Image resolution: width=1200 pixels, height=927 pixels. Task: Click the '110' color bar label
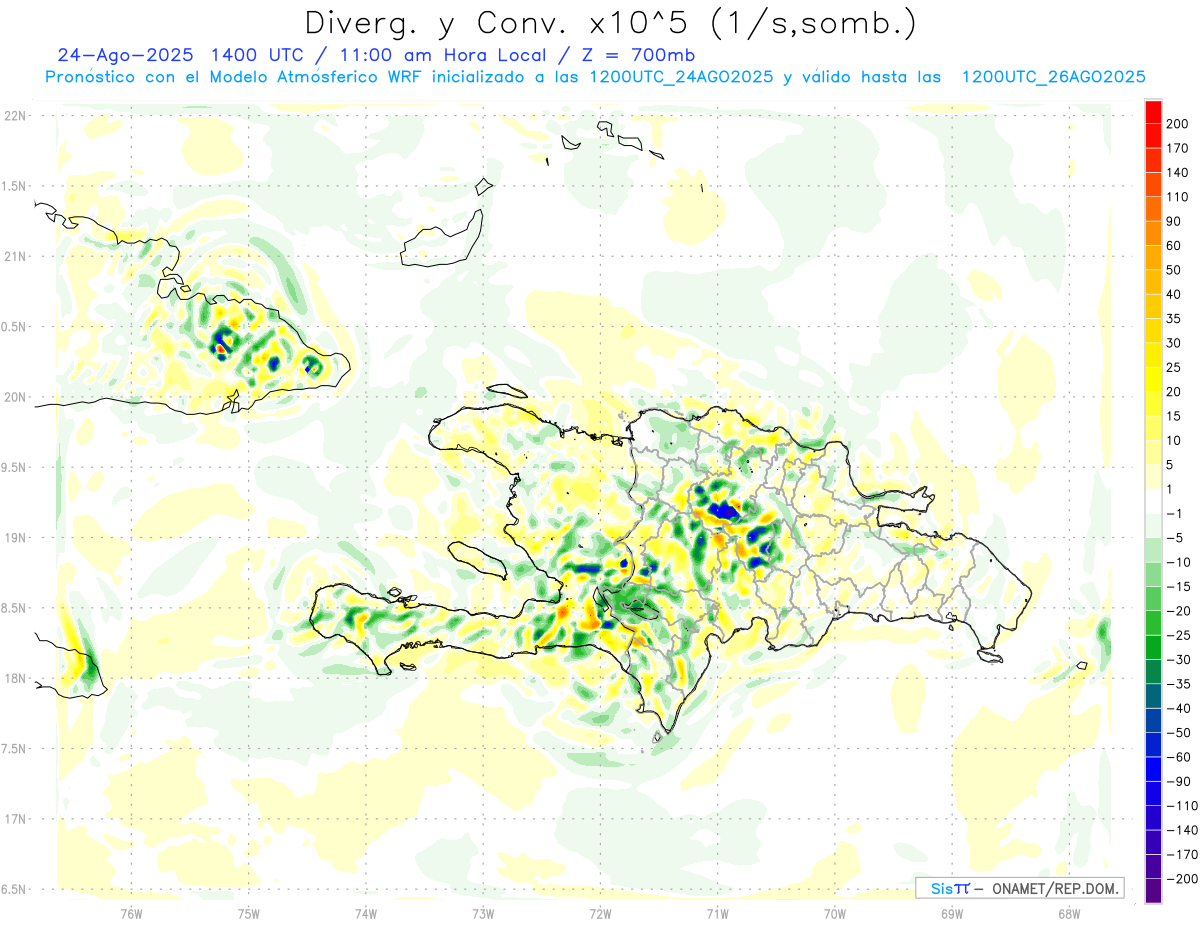(1179, 197)
